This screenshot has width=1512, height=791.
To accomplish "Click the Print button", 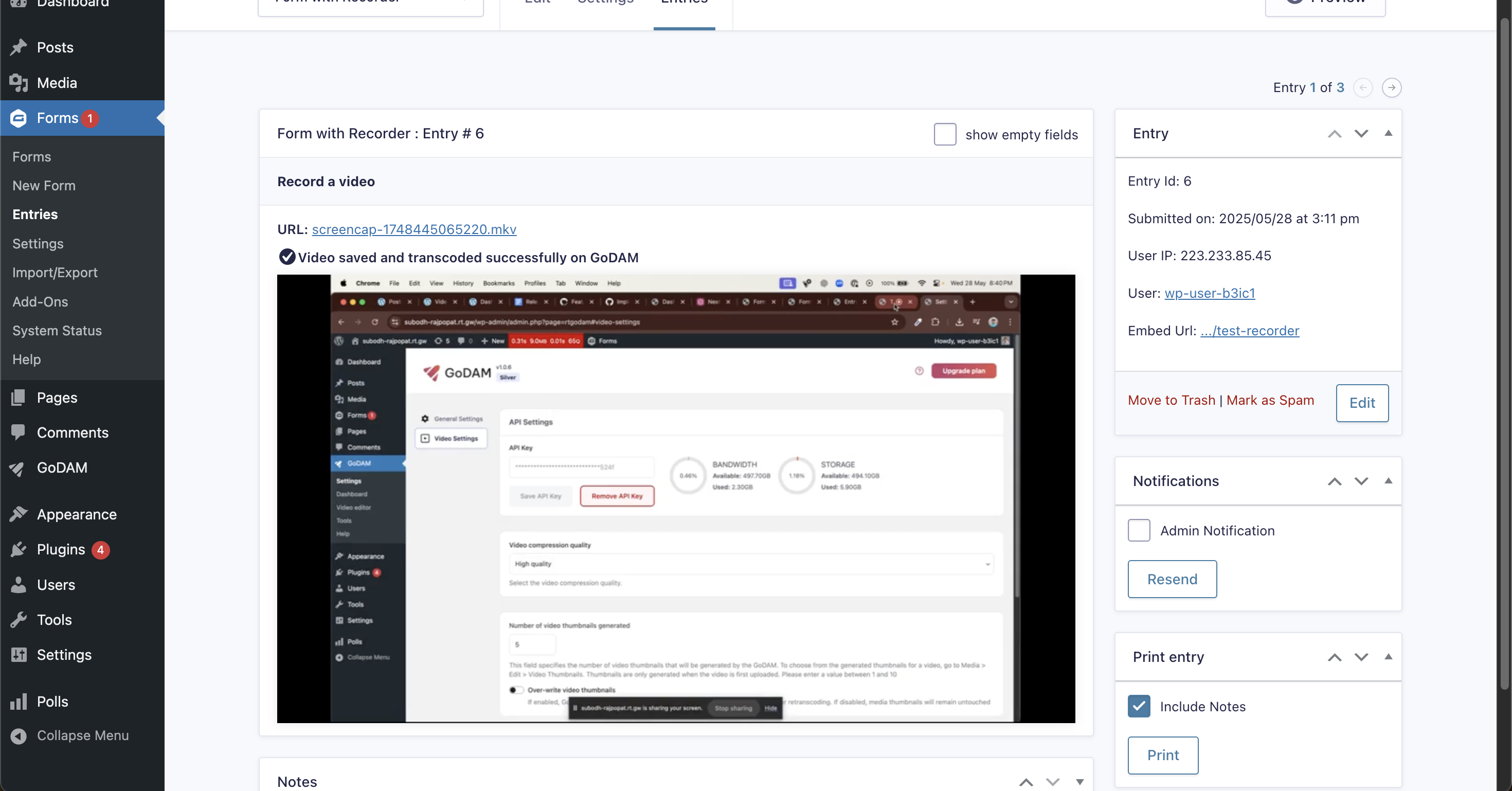I will click(1162, 755).
